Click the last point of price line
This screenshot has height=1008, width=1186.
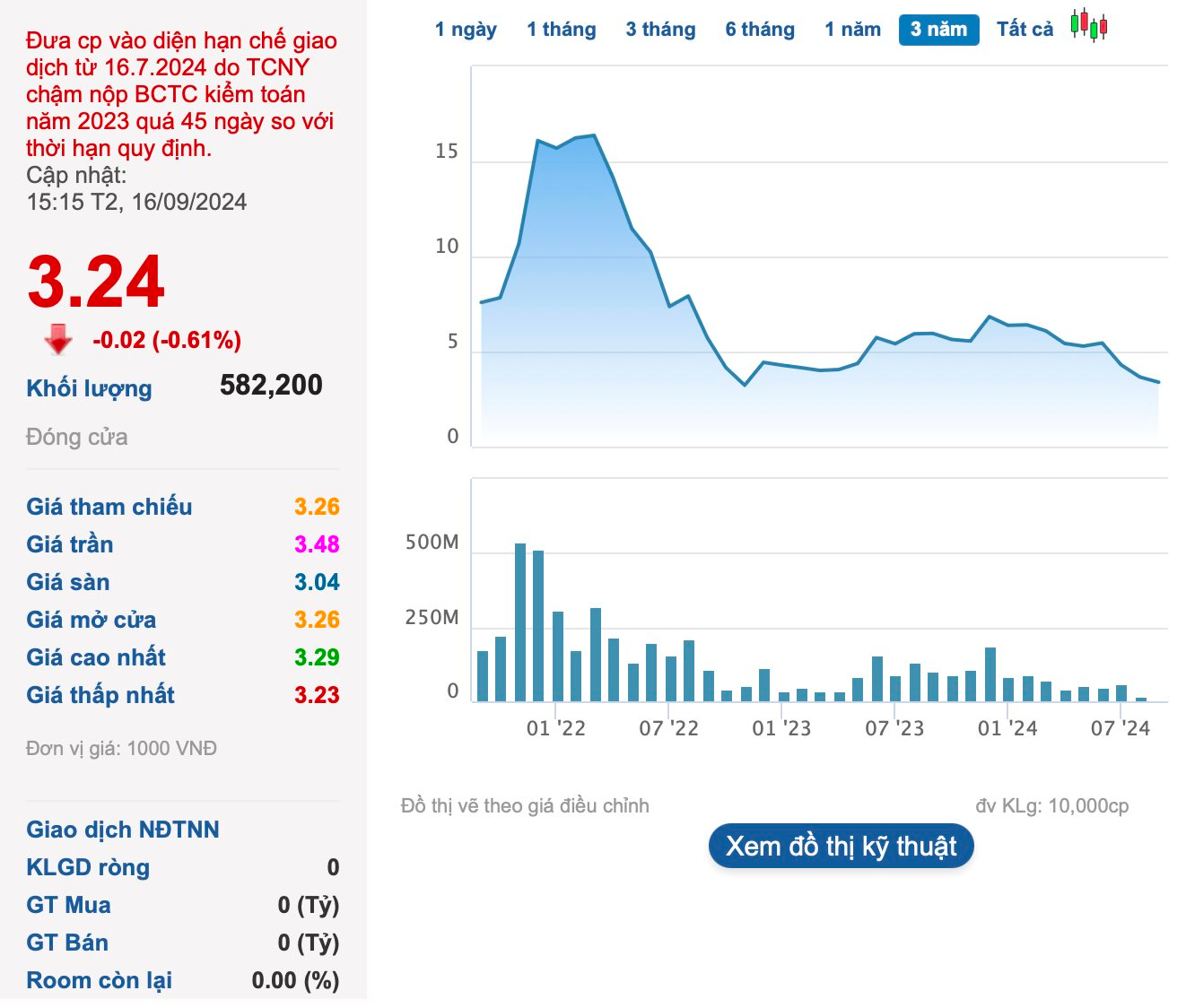click(1158, 382)
